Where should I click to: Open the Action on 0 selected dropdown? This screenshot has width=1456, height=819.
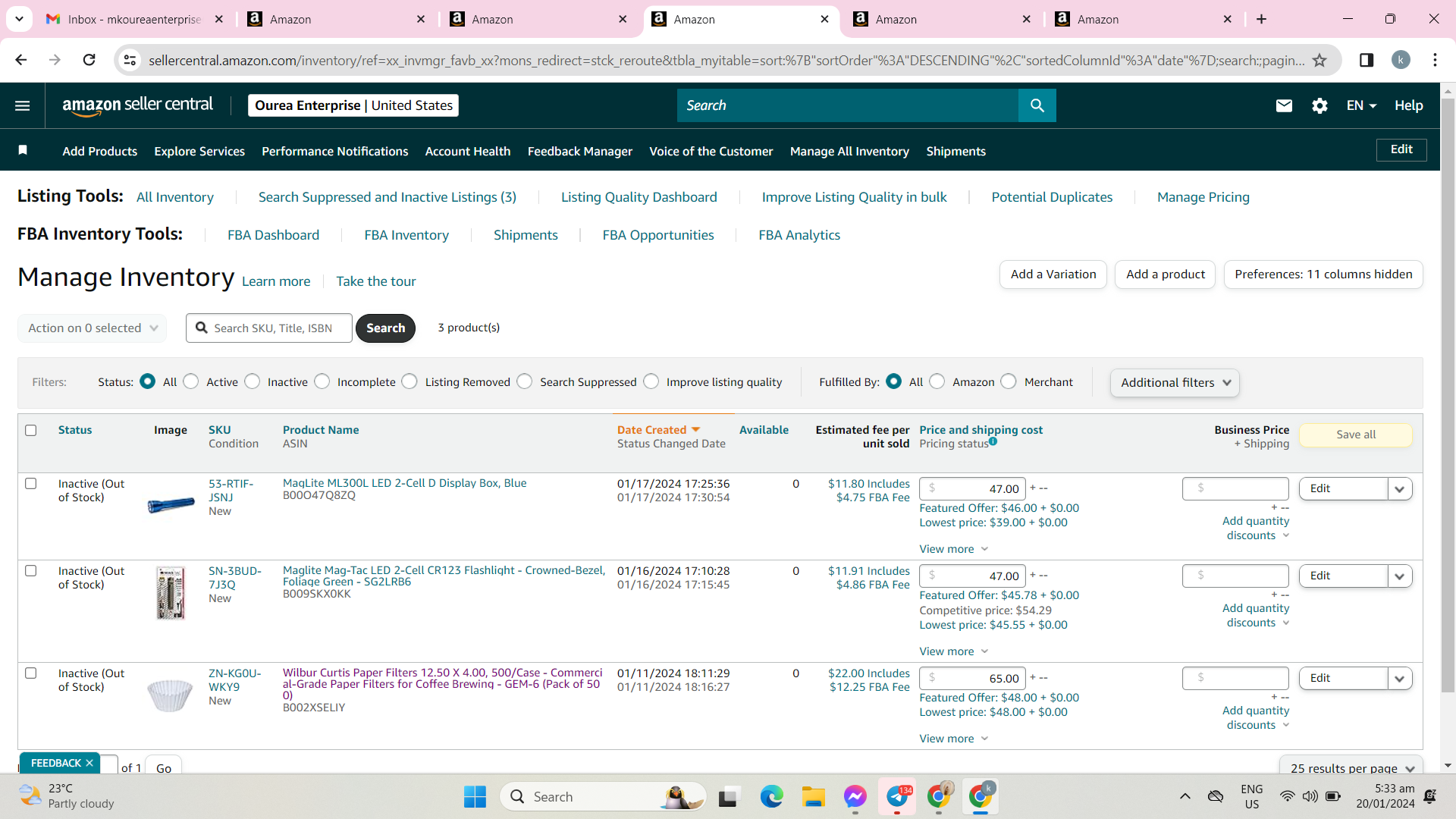click(92, 328)
